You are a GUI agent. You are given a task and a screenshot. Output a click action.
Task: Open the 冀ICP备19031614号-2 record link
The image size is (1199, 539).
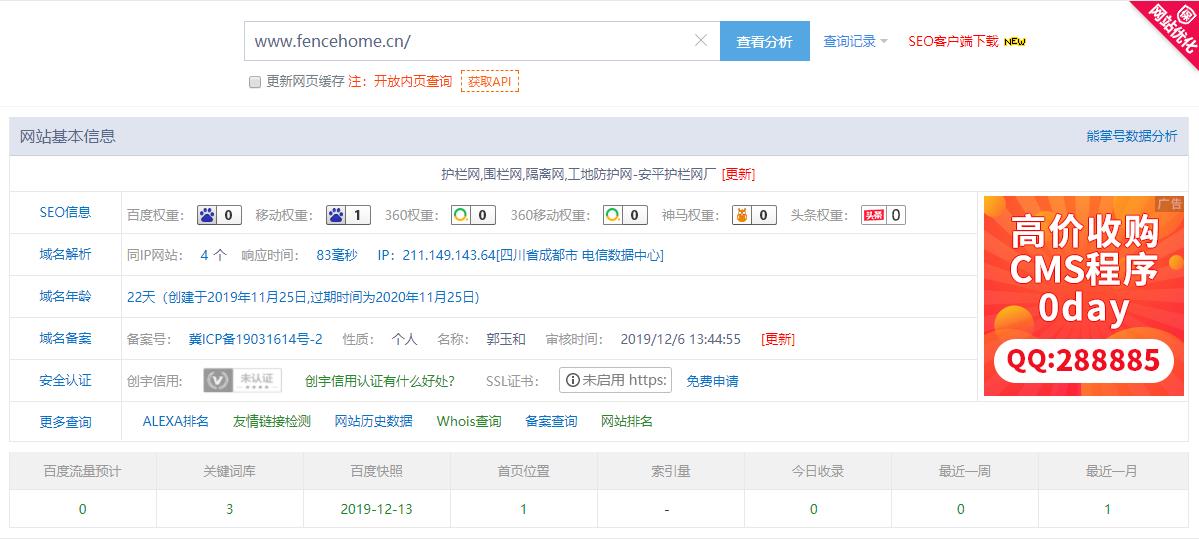(255, 339)
